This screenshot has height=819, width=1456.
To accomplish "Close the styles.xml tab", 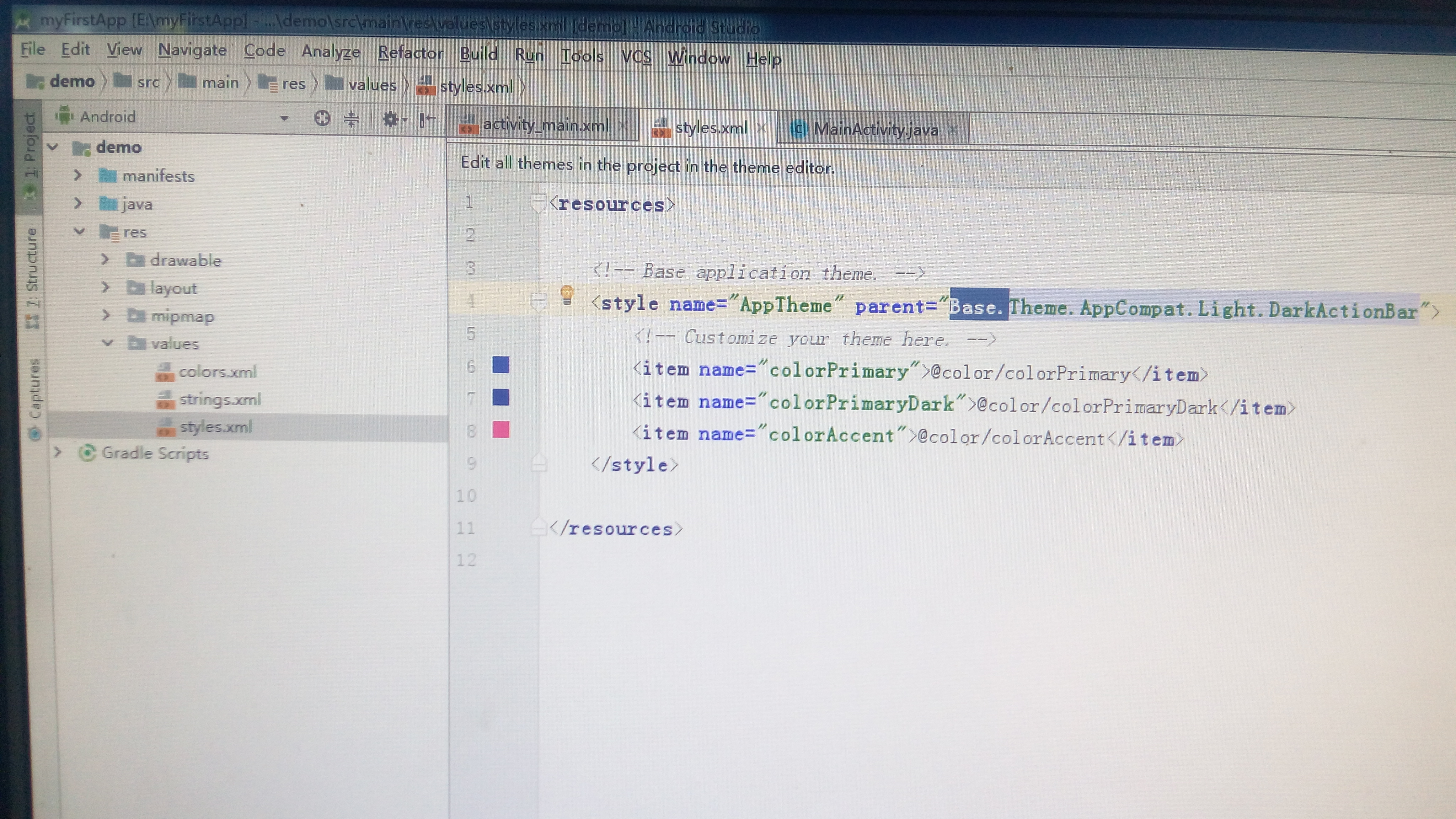I will pyautogui.click(x=761, y=128).
